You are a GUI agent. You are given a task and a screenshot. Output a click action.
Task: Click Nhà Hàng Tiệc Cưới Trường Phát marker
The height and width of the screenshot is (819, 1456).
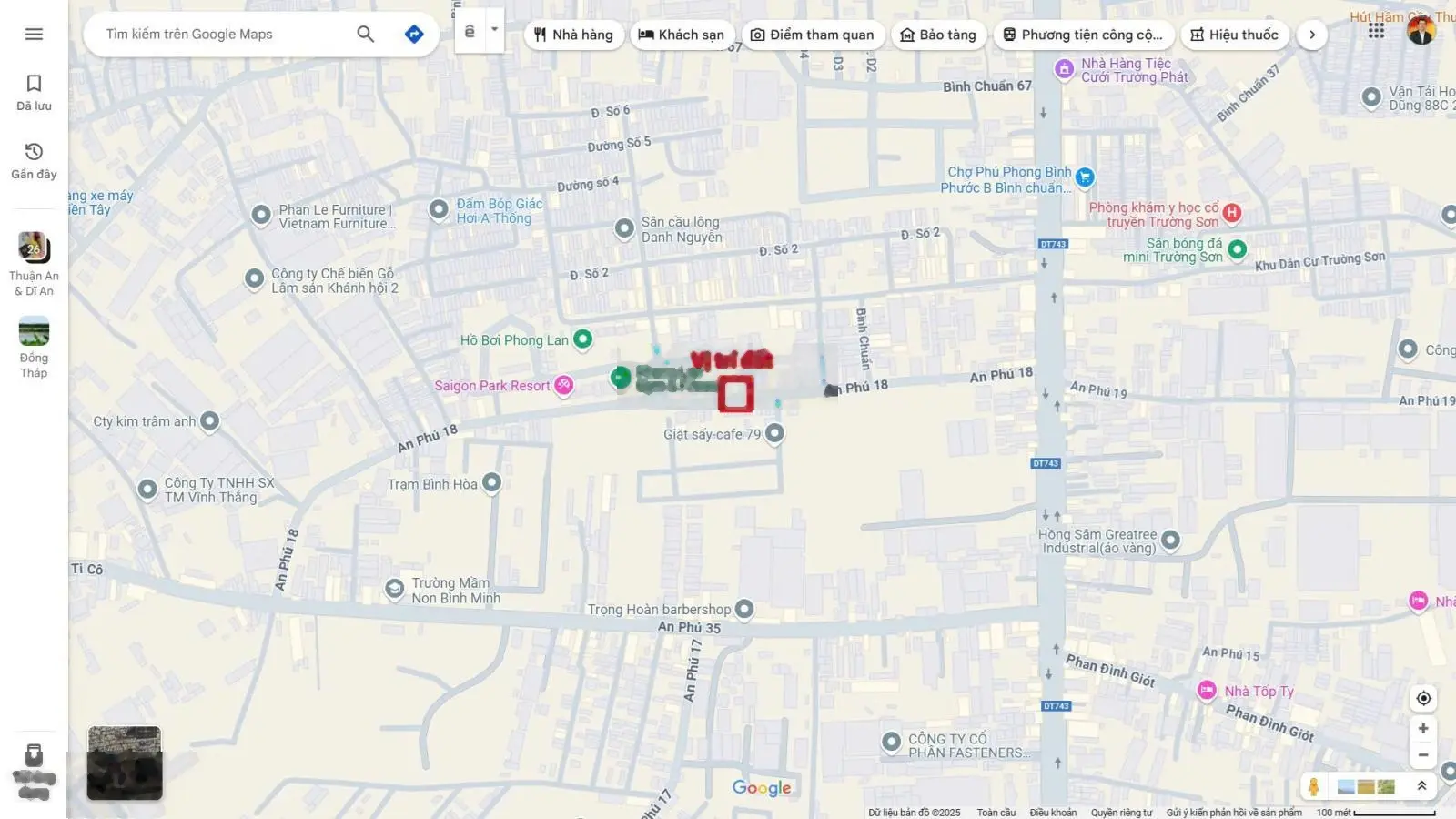tap(1064, 68)
